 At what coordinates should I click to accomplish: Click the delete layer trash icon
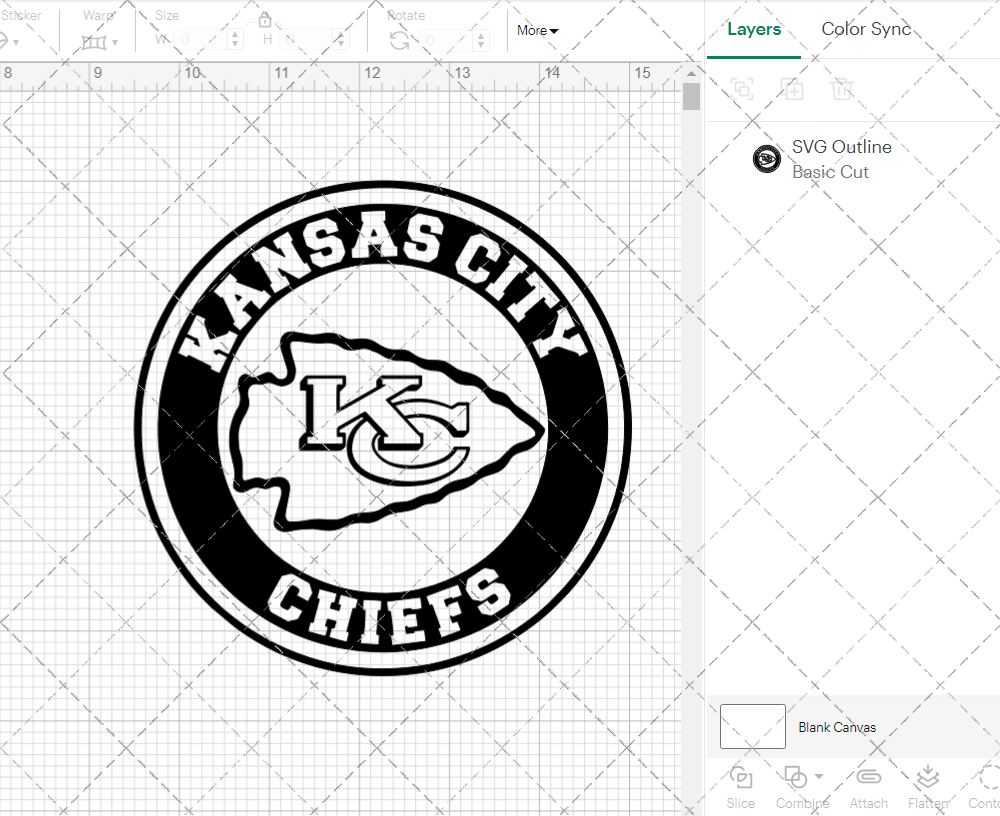[x=843, y=90]
